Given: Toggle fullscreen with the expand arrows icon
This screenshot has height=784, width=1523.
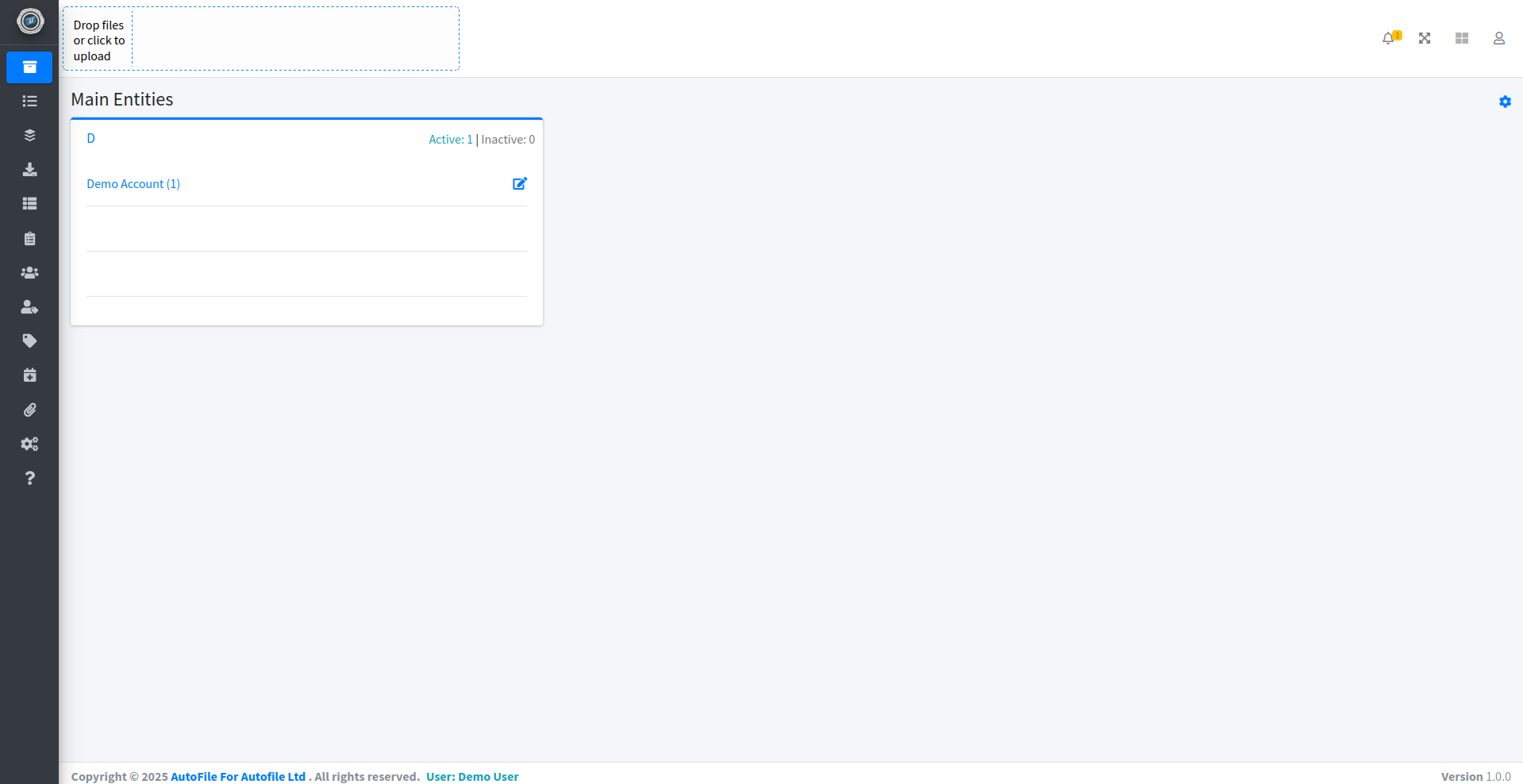Looking at the screenshot, I should [x=1425, y=38].
